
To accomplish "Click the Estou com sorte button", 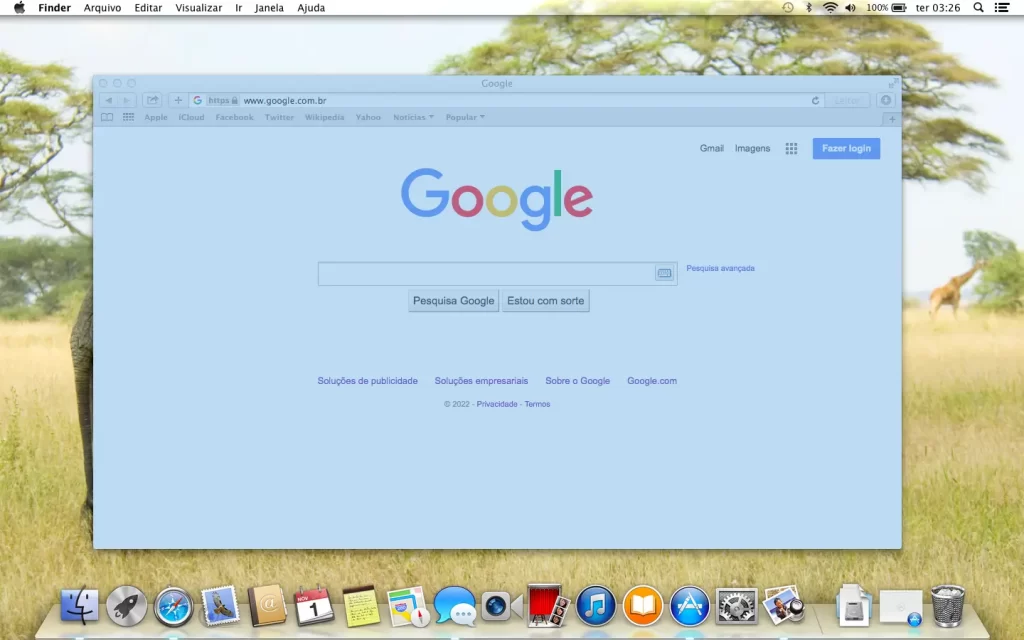I will point(545,300).
